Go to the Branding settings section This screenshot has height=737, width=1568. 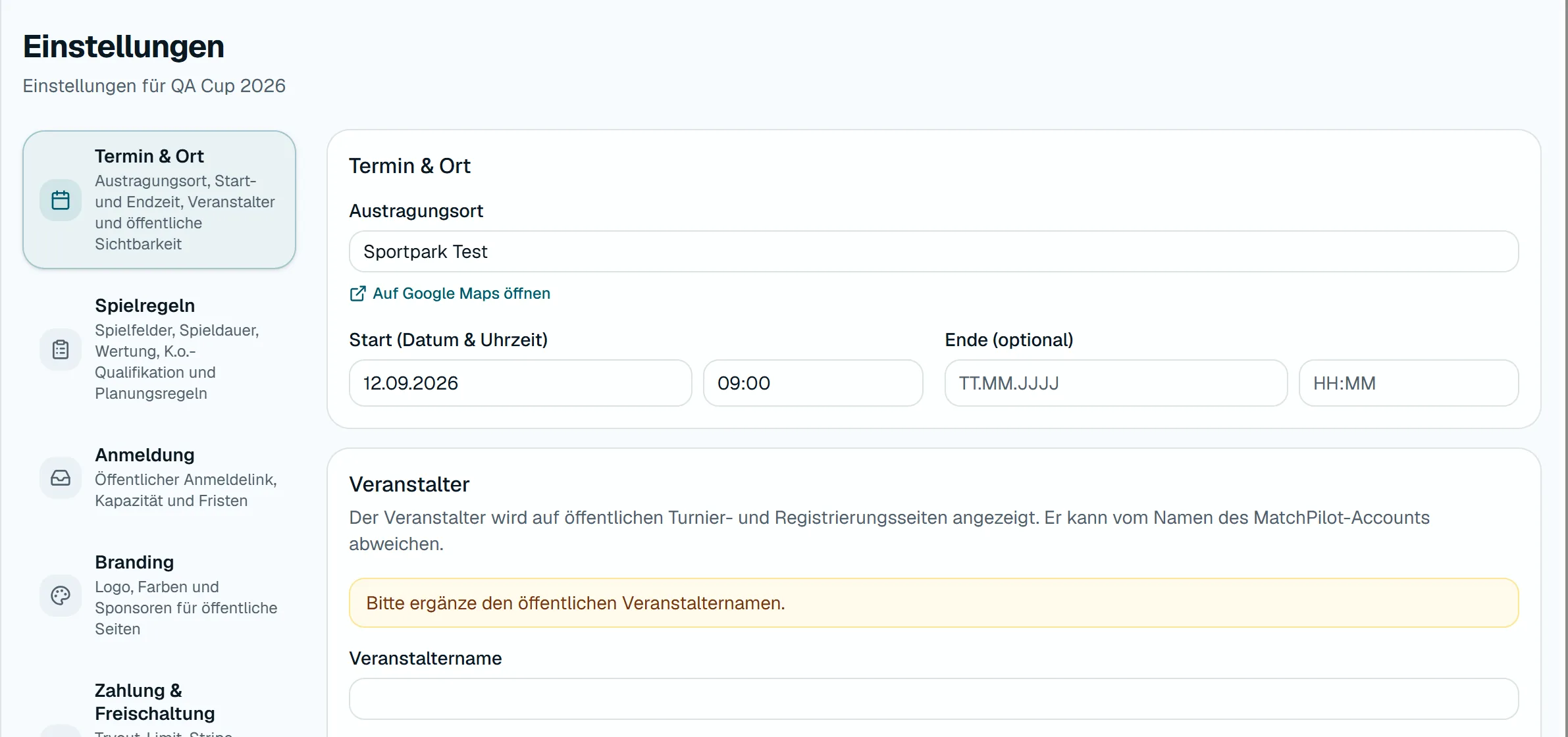pos(159,596)
